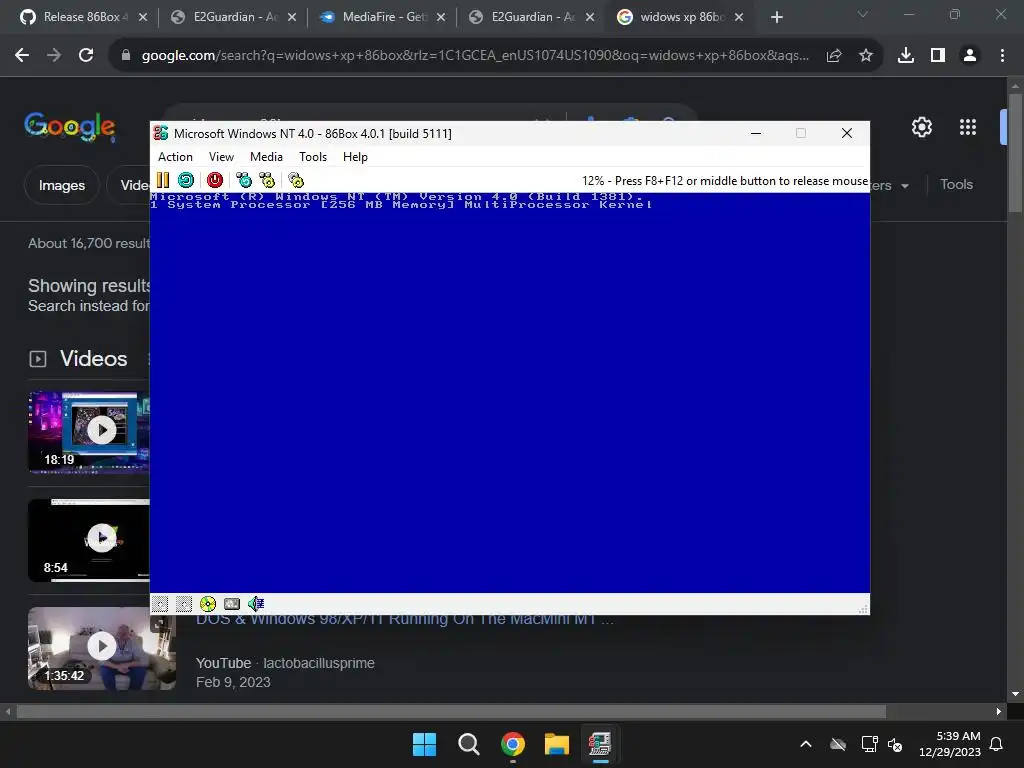Send Ctrl+Alt+Esc via yellow toolbar icon
1024x768 pixels.
267,180
